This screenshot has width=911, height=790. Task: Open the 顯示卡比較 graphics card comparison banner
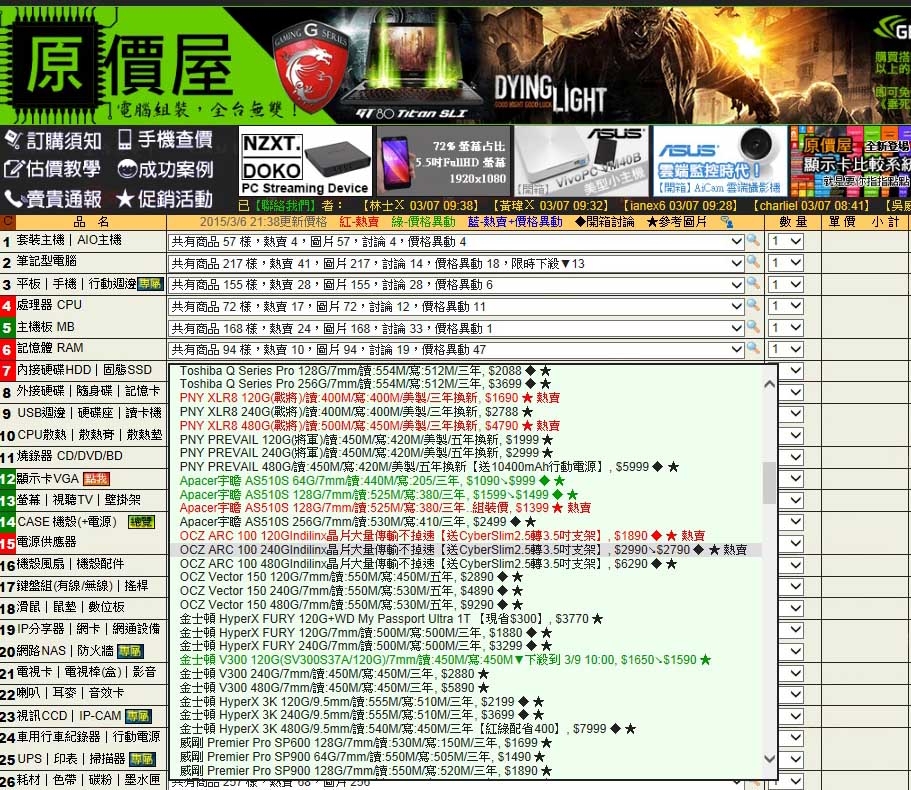point(851,161)
